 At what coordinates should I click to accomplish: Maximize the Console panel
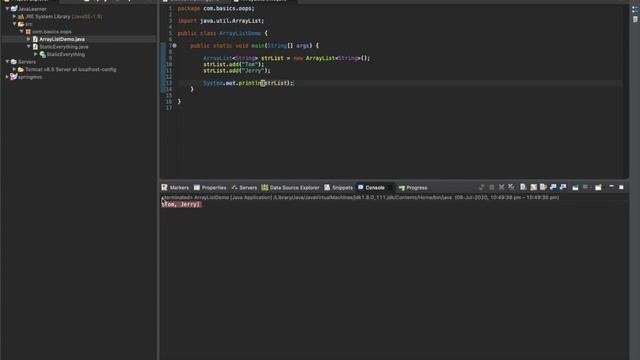[x=621, y=187]
